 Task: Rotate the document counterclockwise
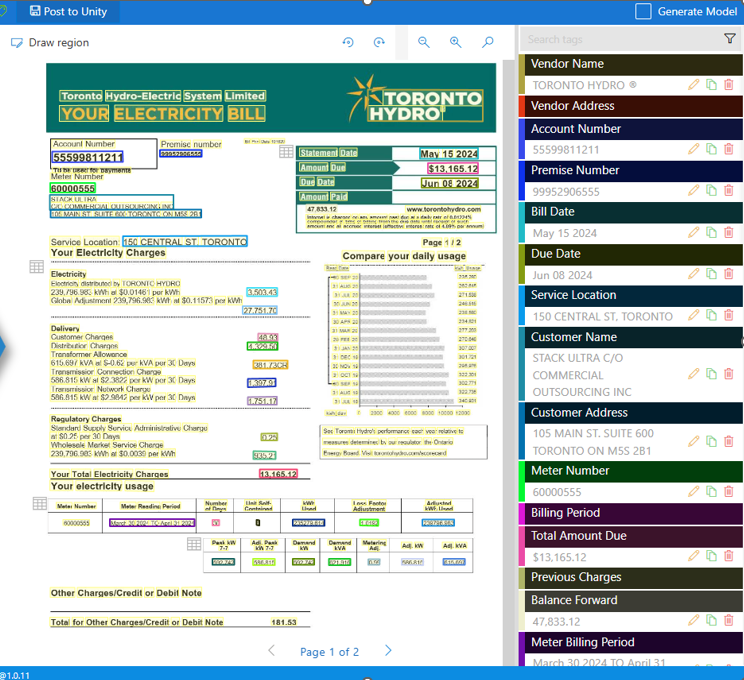tap(348, 42)
